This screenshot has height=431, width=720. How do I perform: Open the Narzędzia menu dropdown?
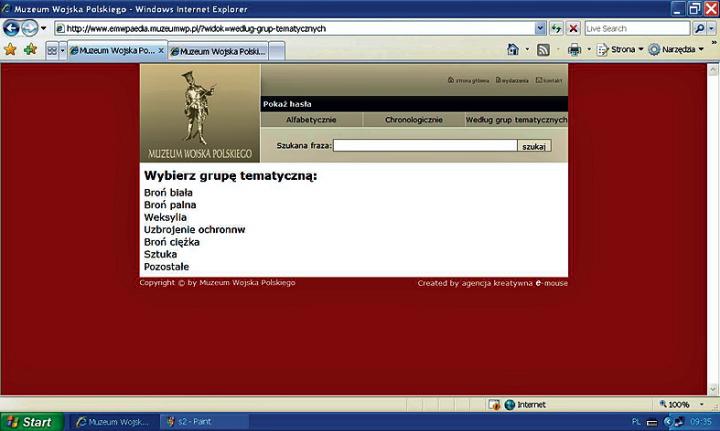(x=676, y=49)
